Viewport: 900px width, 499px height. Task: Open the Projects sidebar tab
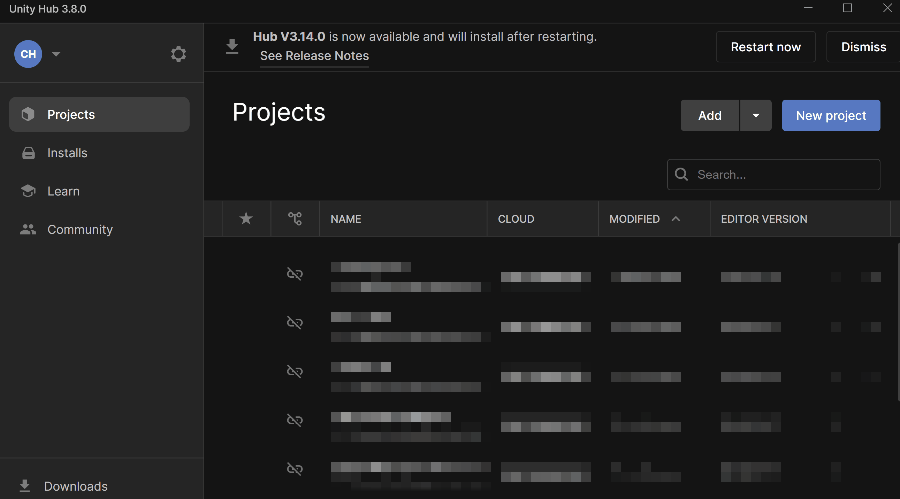[x=99, y=114]
